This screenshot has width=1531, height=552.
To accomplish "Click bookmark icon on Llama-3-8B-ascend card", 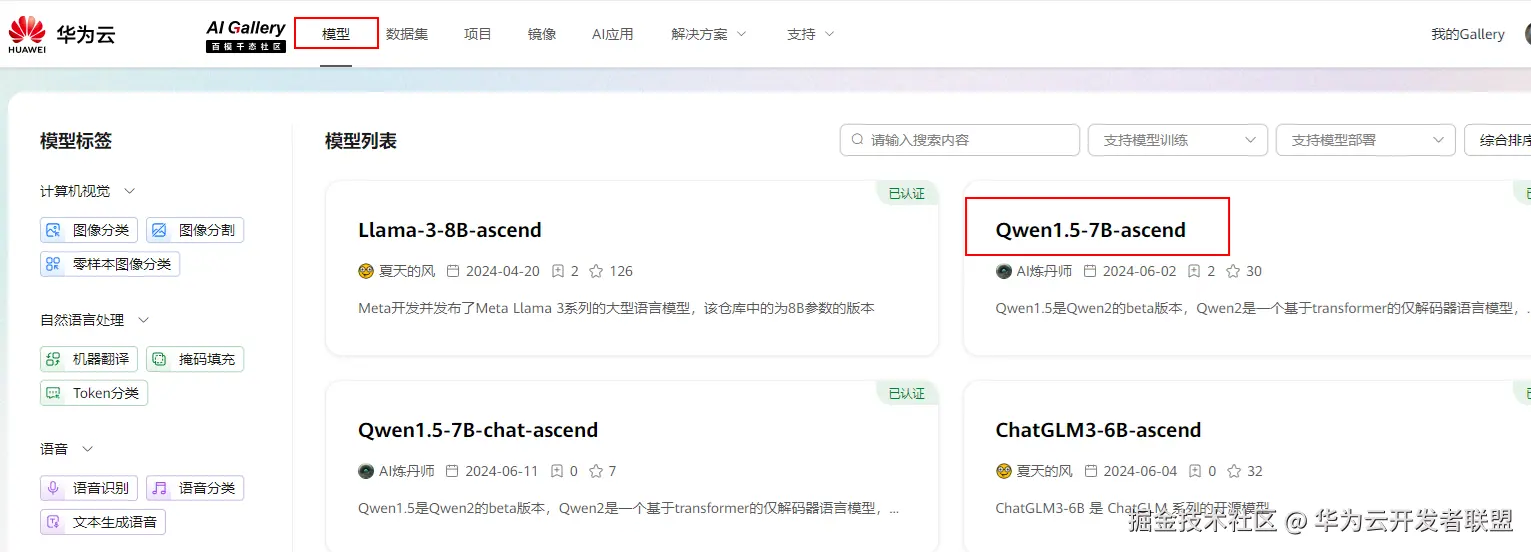I will coord(557,271).
